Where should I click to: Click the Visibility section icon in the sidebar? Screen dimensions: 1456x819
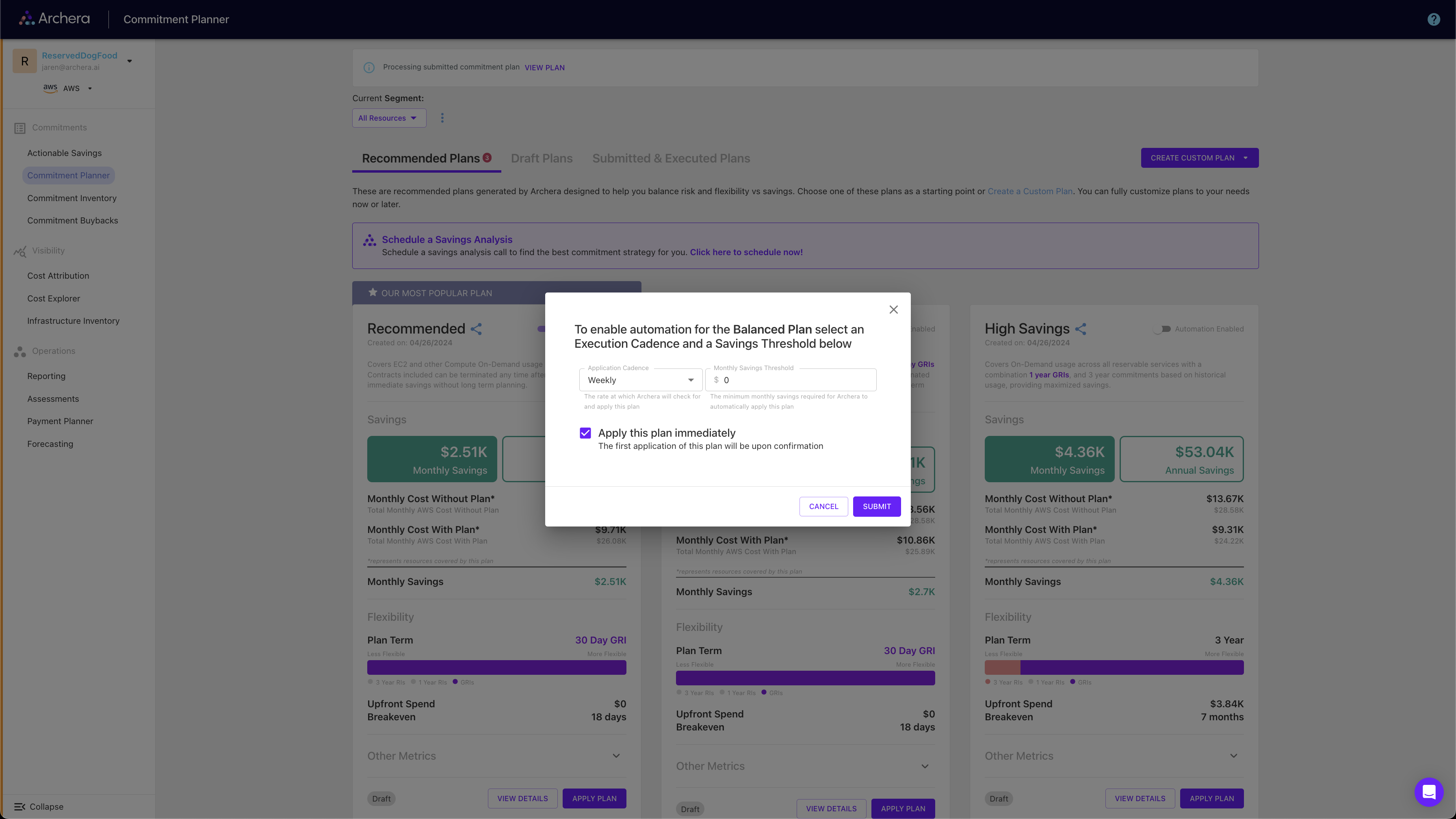(x=20, y=251)
